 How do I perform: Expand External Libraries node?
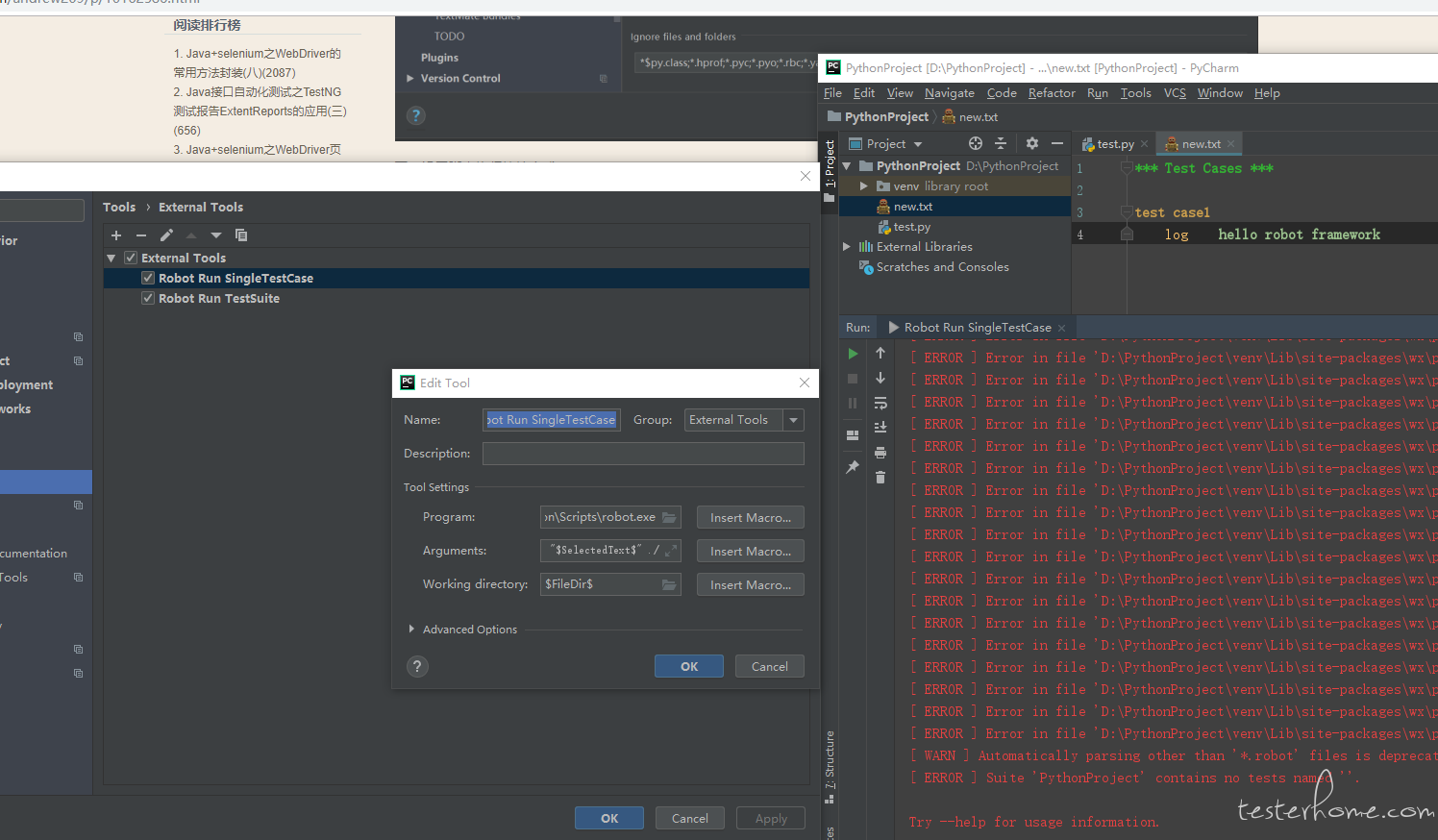tap(847, 247)
